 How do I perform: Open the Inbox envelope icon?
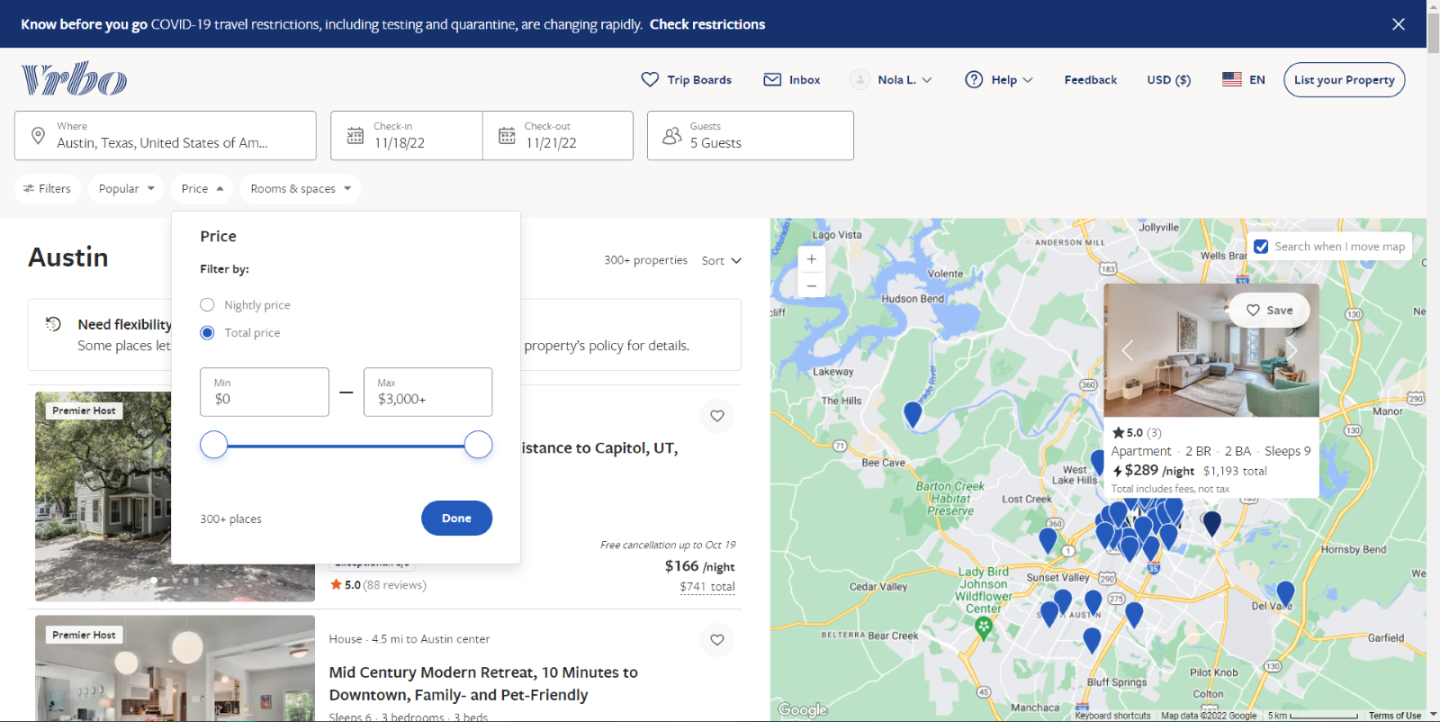pyautogui.click(x=772, y=80)
